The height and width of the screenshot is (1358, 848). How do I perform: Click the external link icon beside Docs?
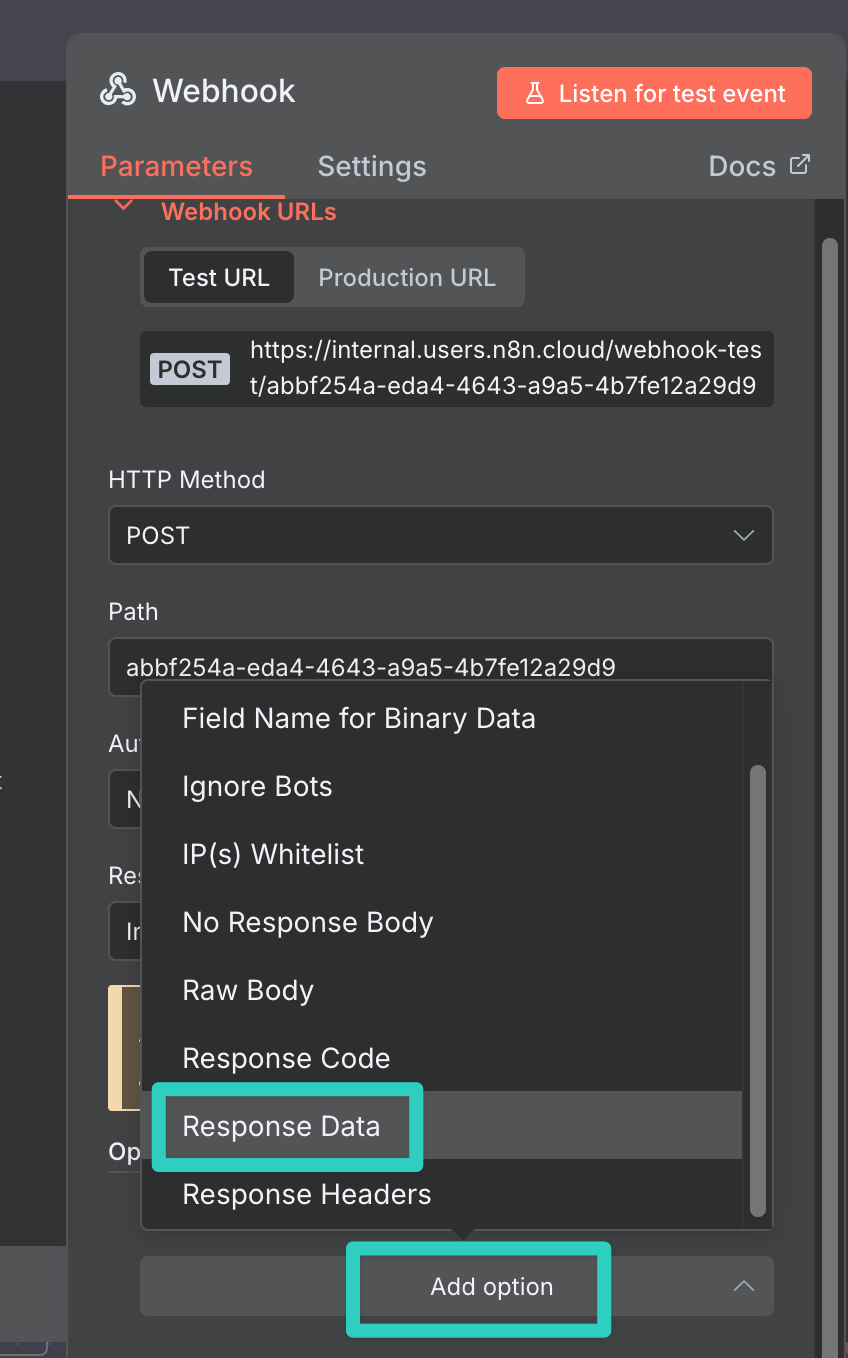[799, 165]
